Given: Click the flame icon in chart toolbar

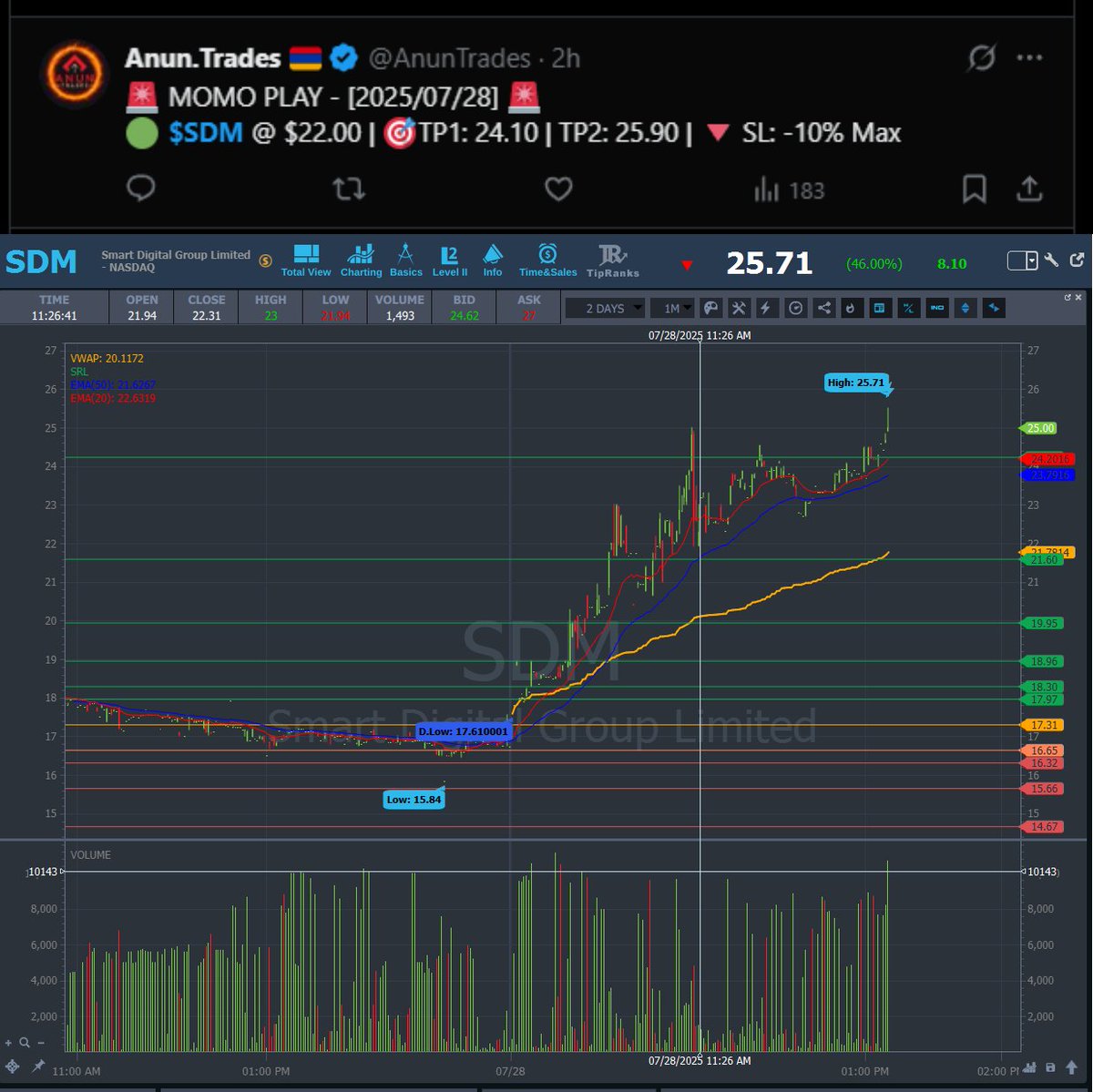Looking at the screenshot, I should [x=851, y=309].
